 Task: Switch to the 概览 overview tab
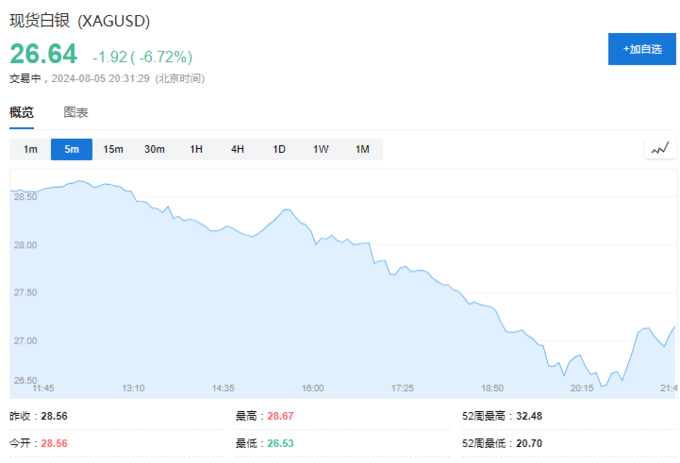(x=22, y=112)
